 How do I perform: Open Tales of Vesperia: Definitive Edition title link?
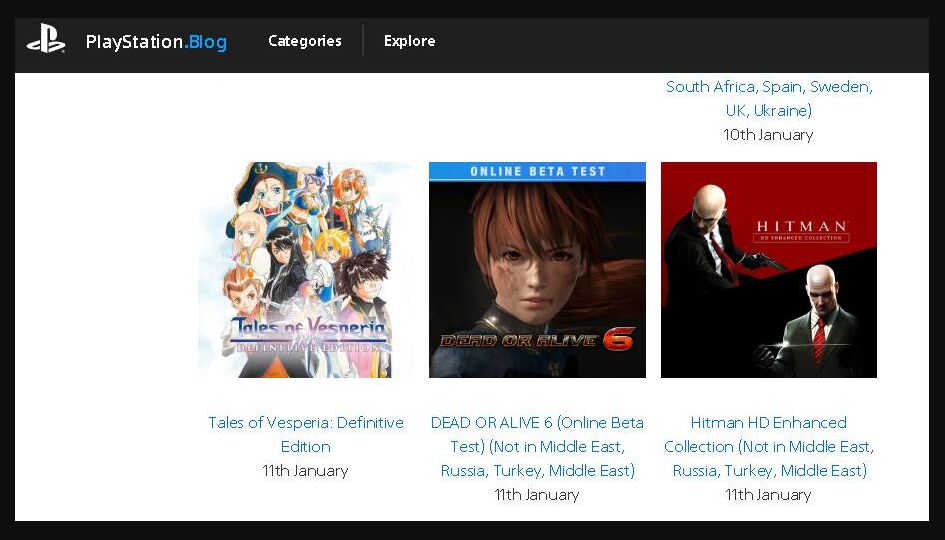point(306,435)
